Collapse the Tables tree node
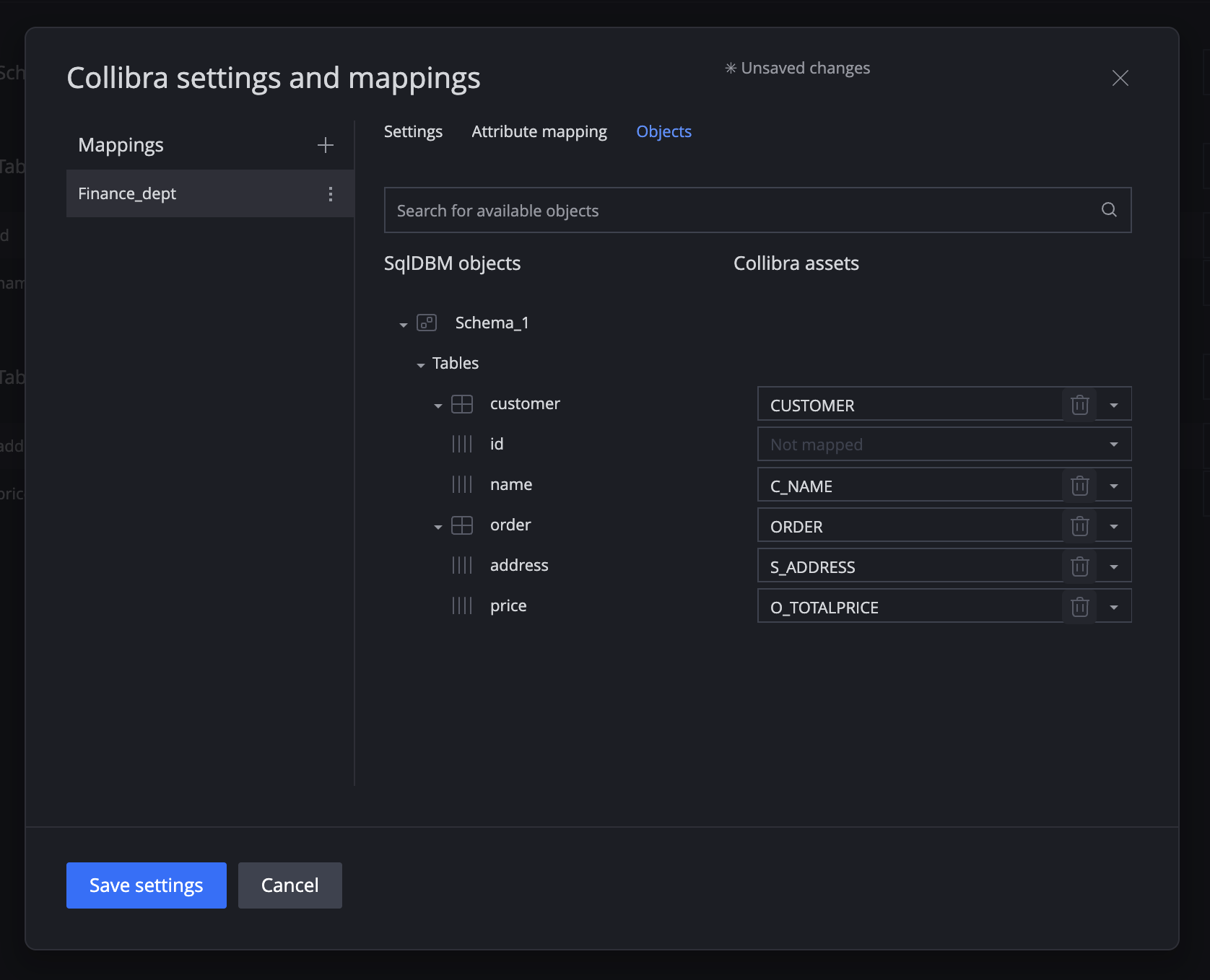The height and width of the screenshot is (980, 1210). (421, 365)
